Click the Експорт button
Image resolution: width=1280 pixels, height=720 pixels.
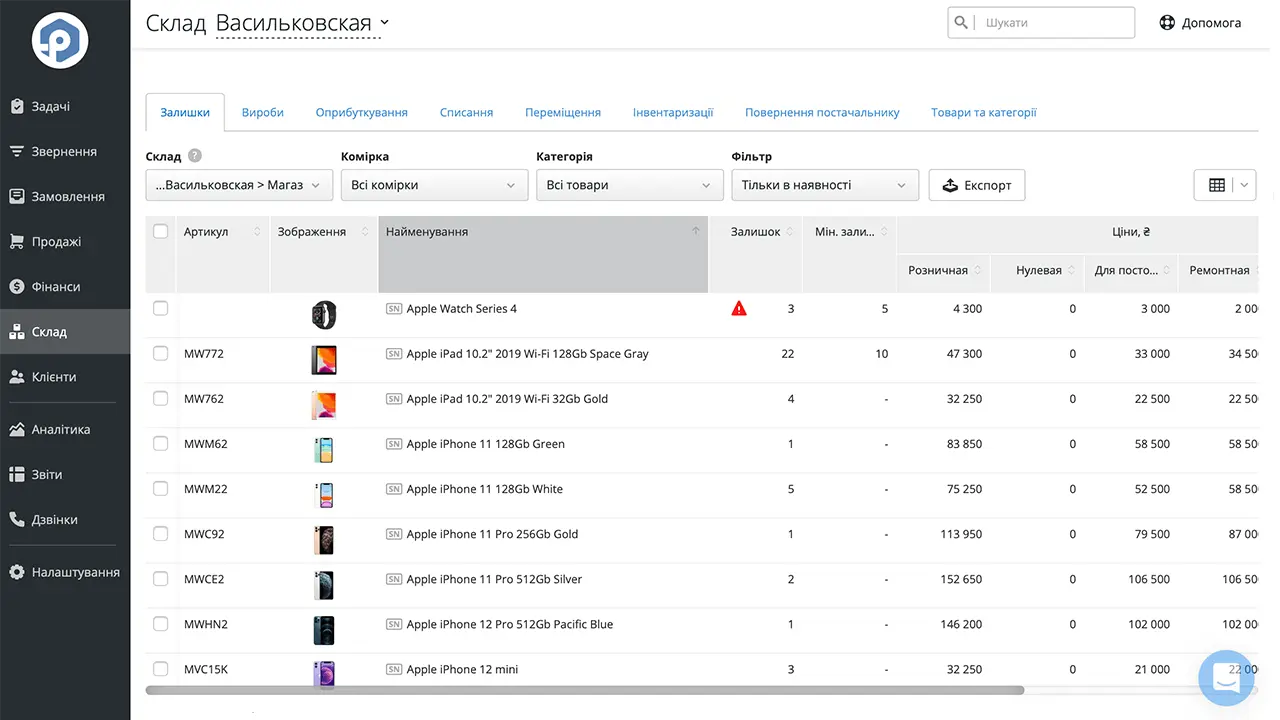pyautogui.click(x=977, y=185)
